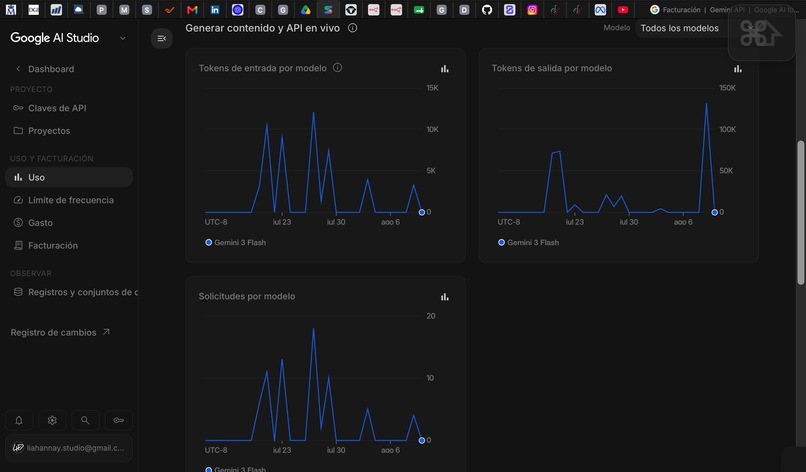806x472 pixels.
Task: Open the cloud icon pinned tab
Action: pyautogui.click(x=79, y=10)
